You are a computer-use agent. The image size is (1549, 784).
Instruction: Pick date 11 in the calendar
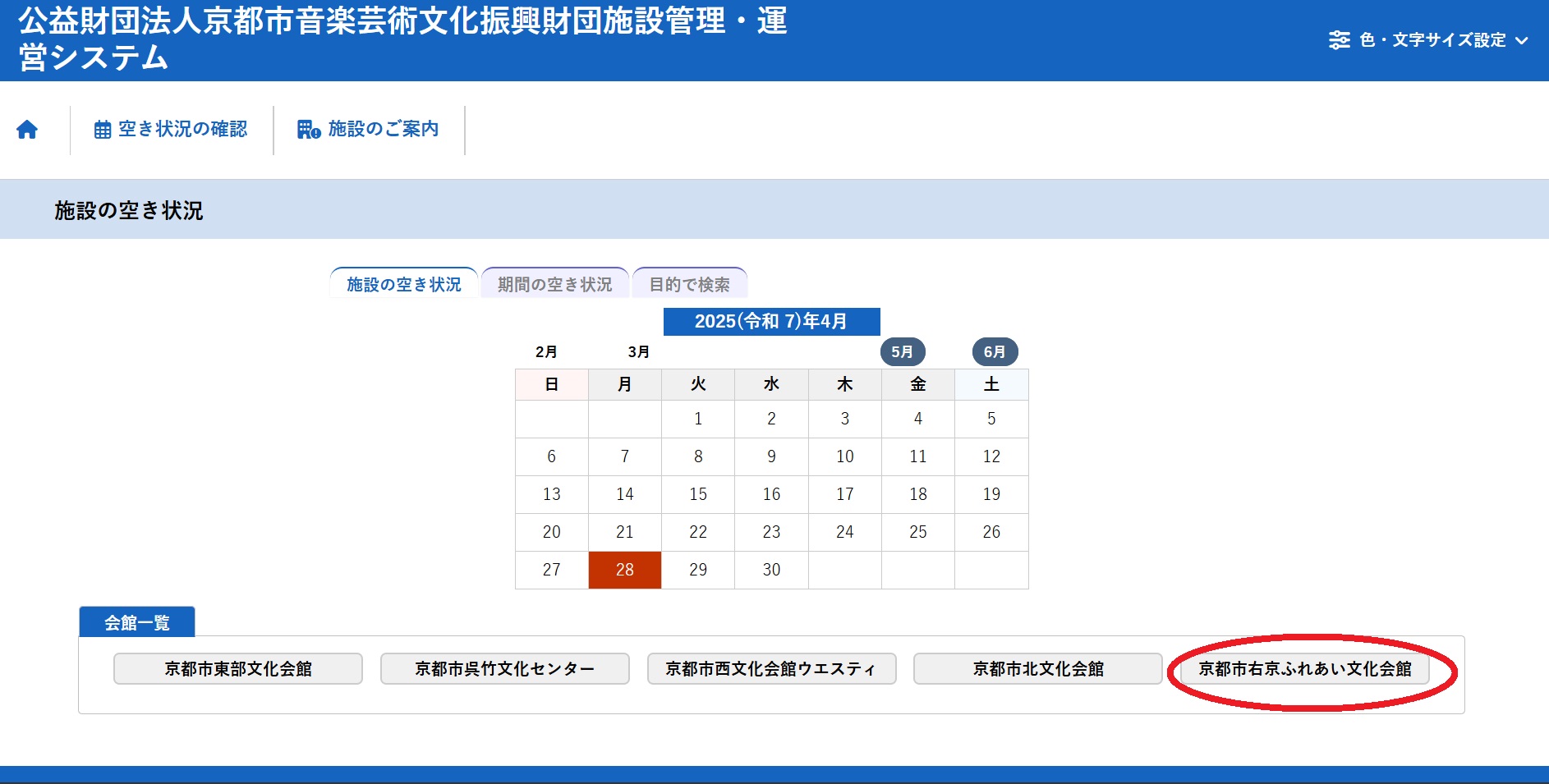pos(918,456)
